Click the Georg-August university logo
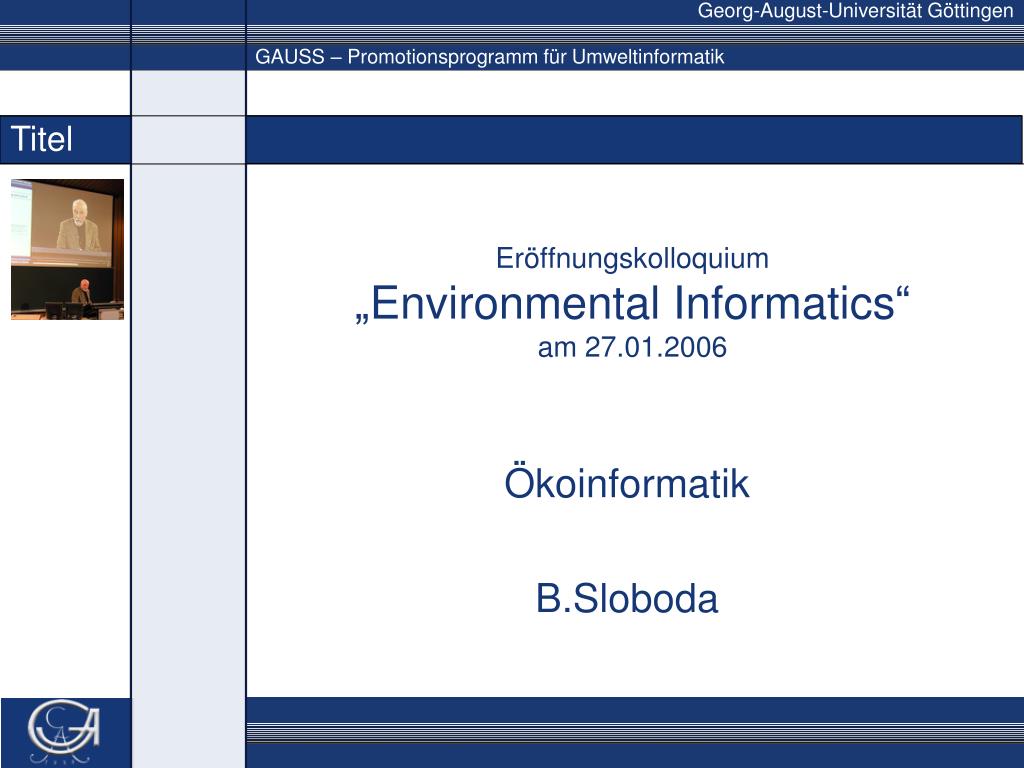Viewport: 1024px width, 768px height. tap(64, 731)
